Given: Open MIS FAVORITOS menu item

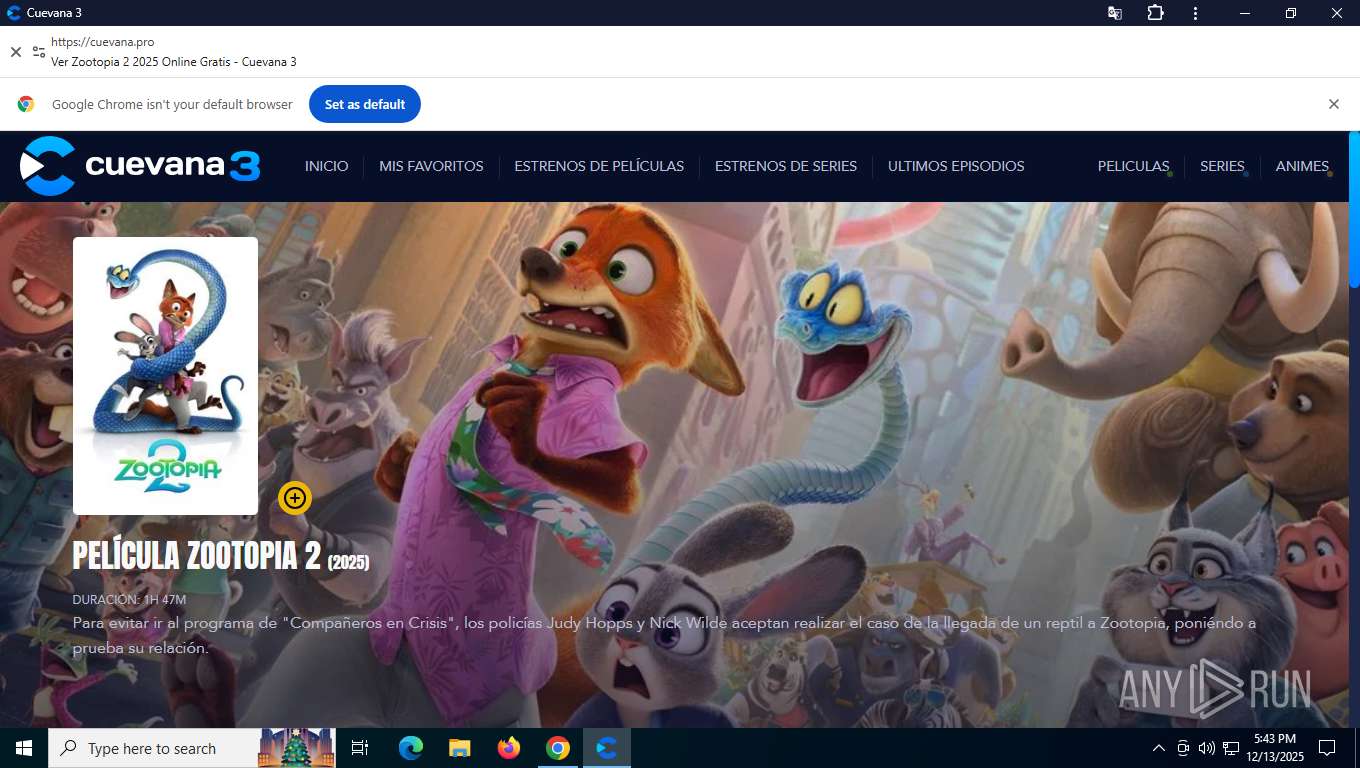Looking at the screenshot, I should tap(431, 166).
